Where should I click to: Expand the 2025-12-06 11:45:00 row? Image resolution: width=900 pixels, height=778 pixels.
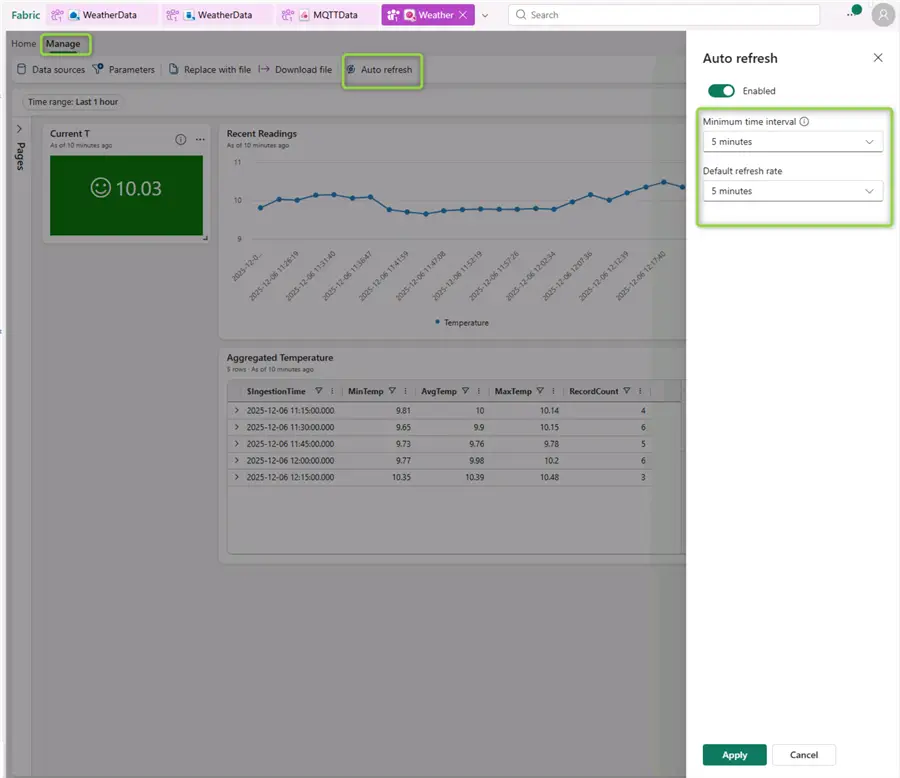point(236,444)
